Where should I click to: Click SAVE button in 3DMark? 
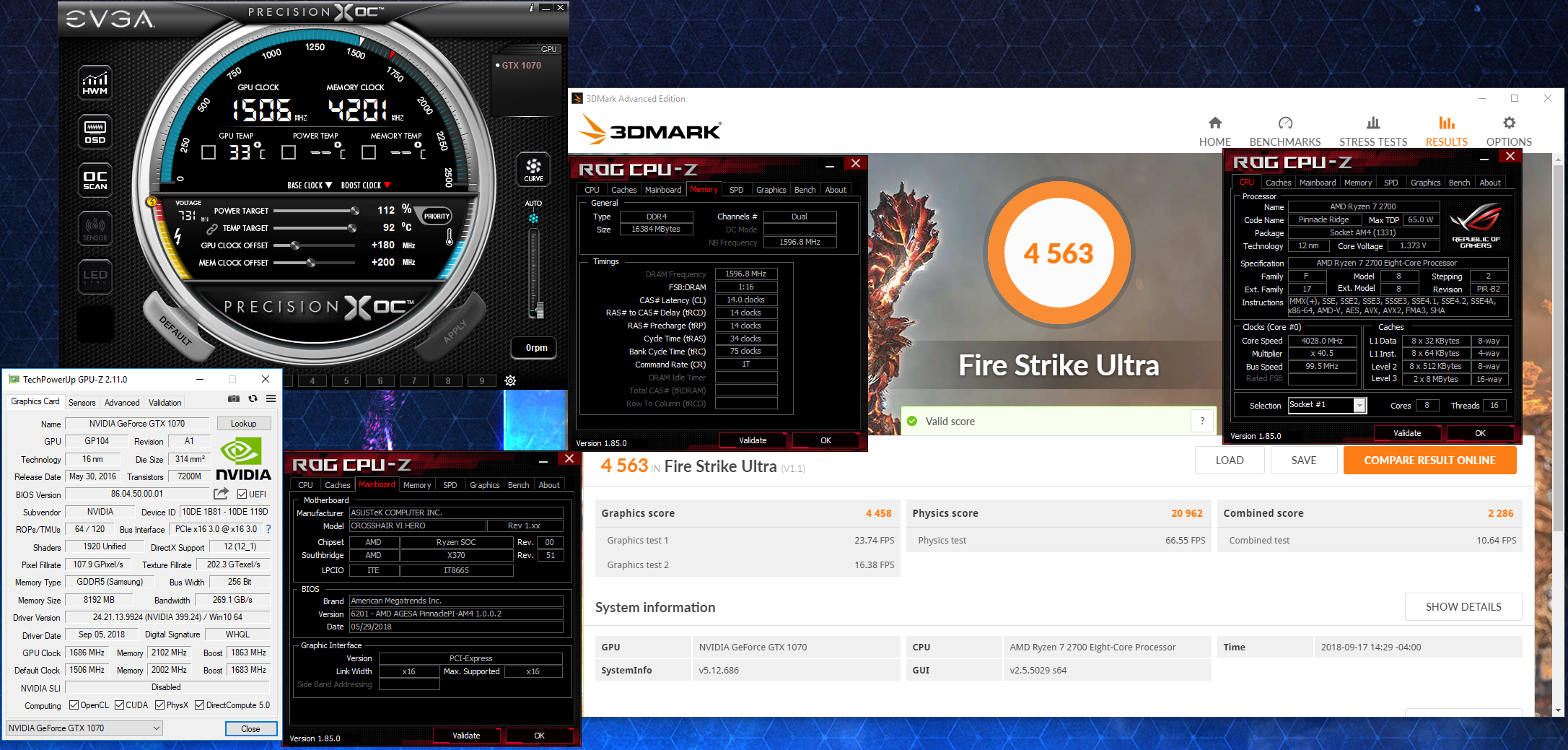tap(1304, 461)
